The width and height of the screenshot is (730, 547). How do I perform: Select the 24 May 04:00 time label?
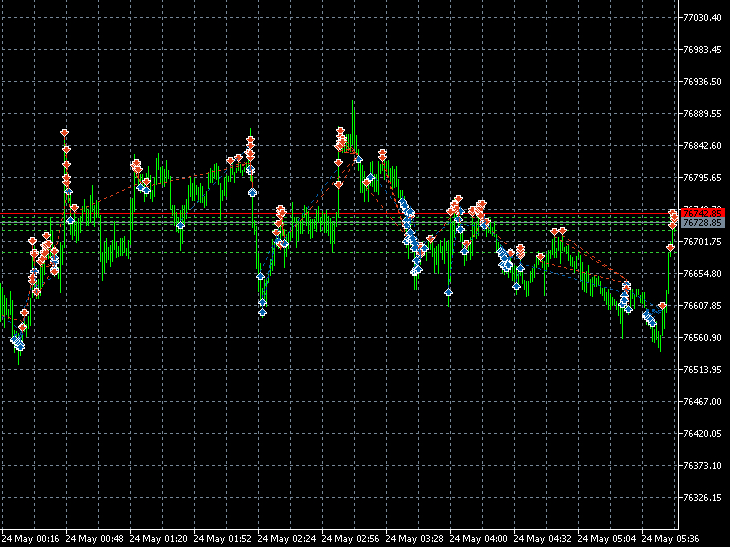coord(479,539)
